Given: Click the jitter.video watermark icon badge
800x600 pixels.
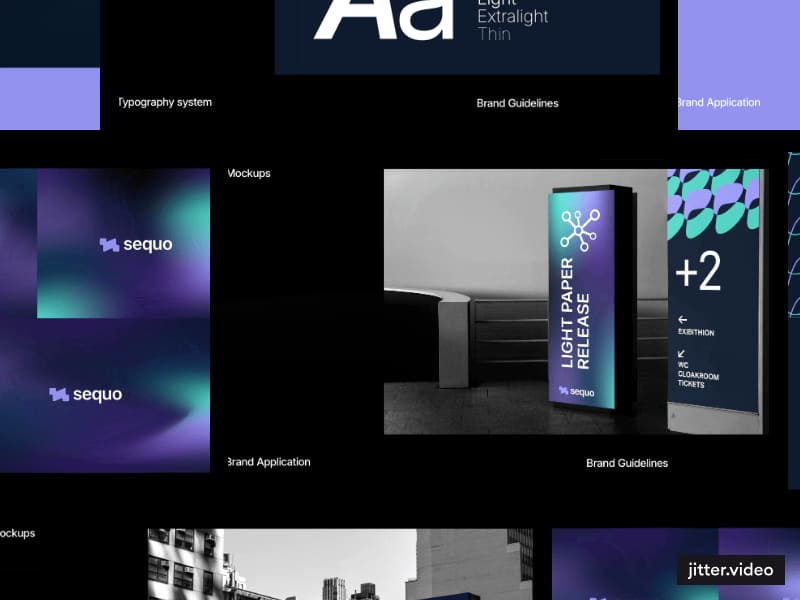Looking at the screenshot, I should point(729,570).
